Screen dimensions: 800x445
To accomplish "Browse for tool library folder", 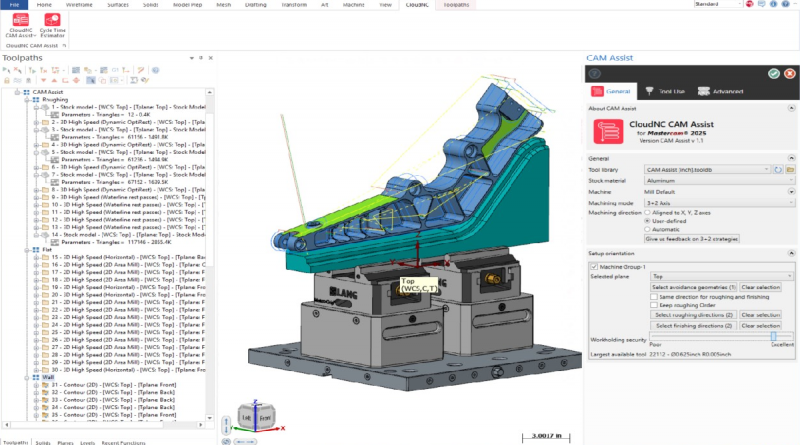I will coord(790,169).
